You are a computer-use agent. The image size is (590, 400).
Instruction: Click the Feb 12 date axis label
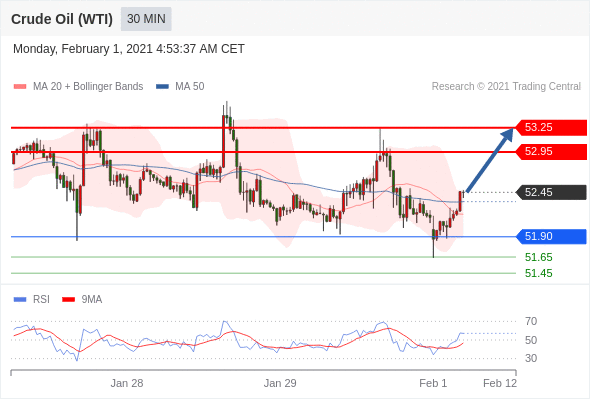coord(500,383)
